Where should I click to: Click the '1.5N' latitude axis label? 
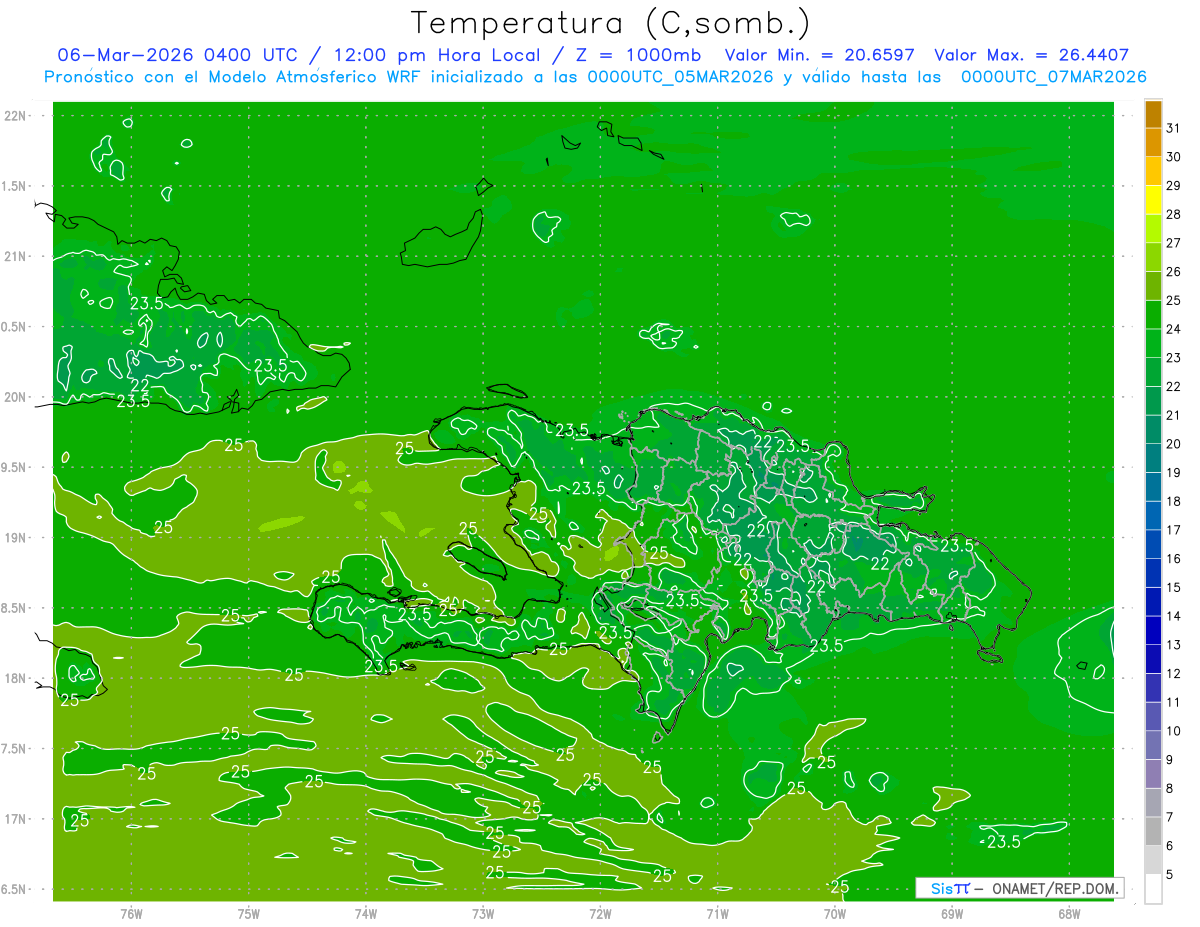14,186
